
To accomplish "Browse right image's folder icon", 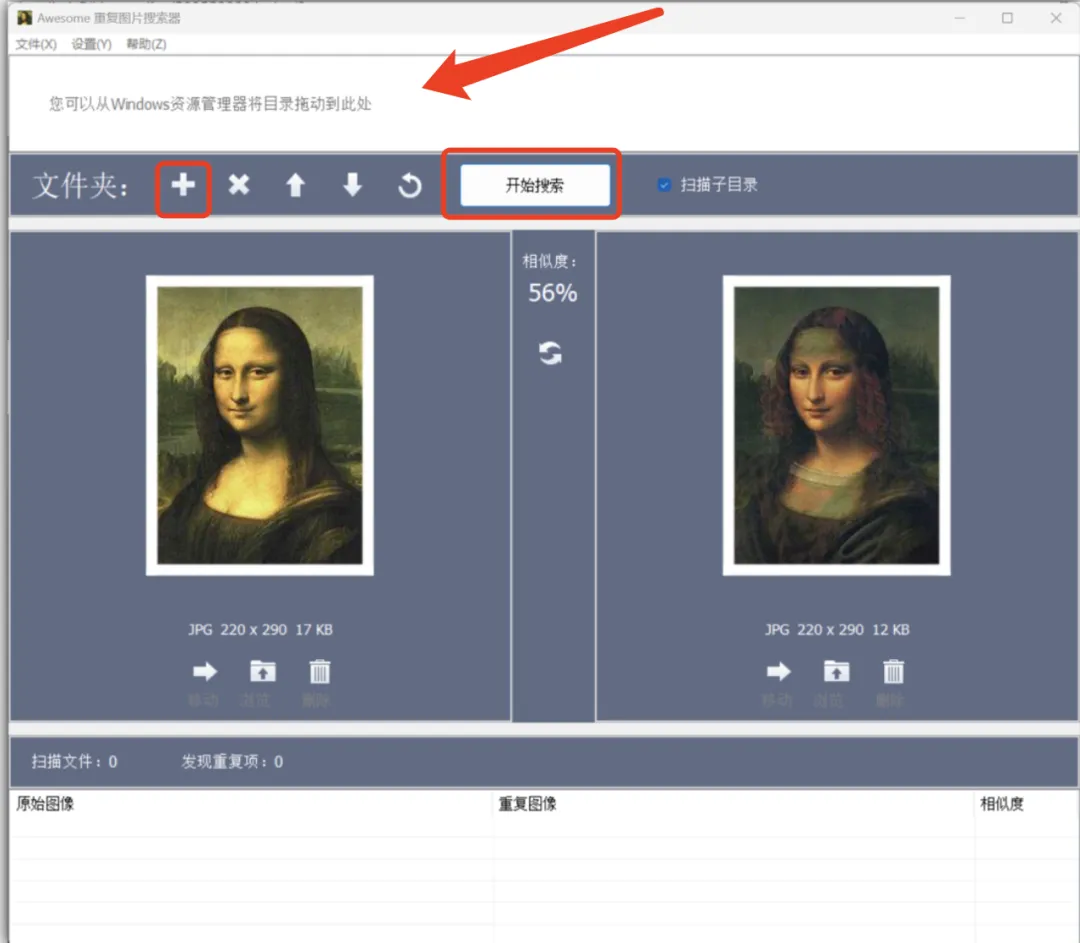I will 836,671.
